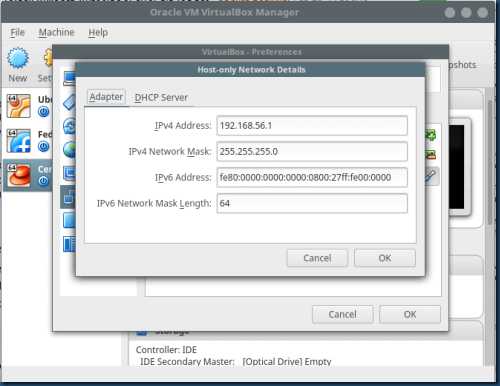Click the IPv4 Address field

[x=312, y=126]
